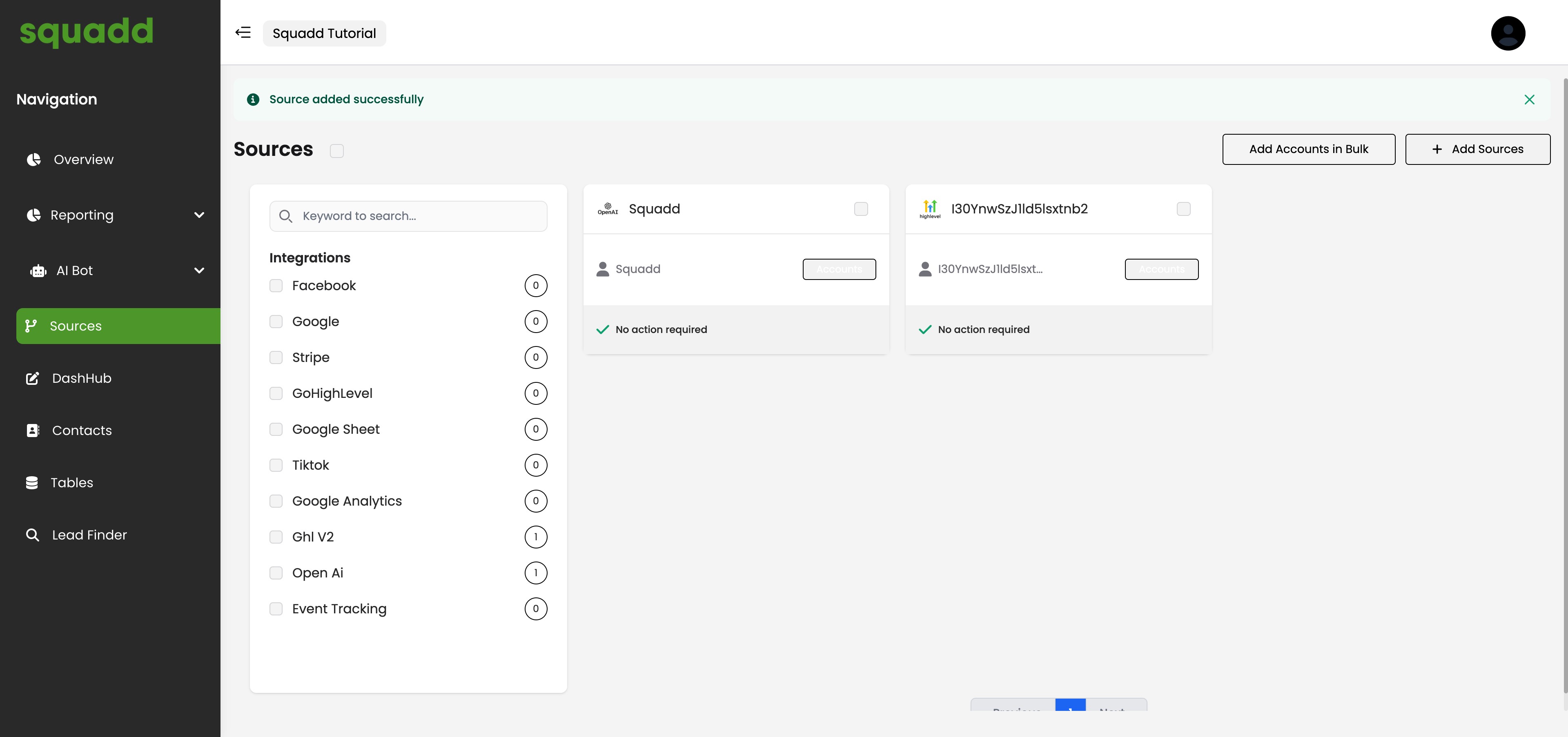
Task: Click the HighLevel logo icon
Action: (x=929, y=209)
